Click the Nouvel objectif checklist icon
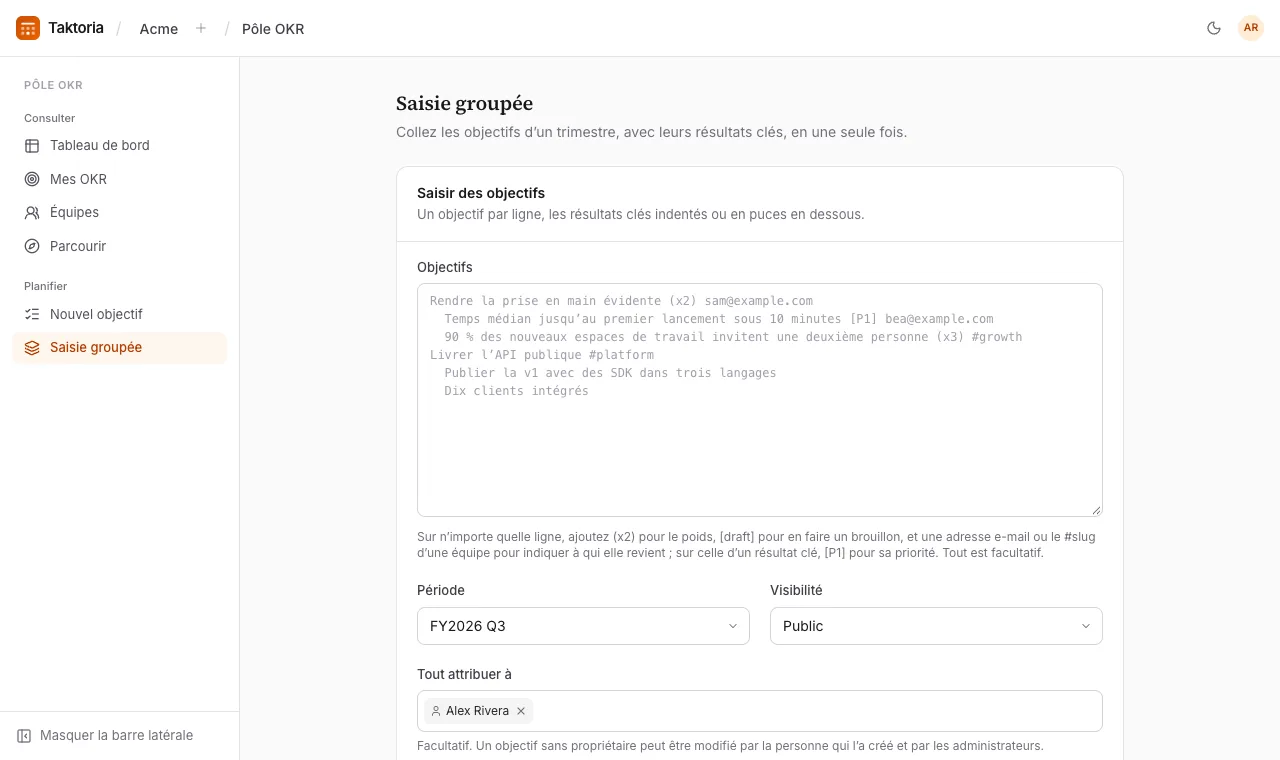Screen dimensions: 1280x760 pyautogui.click(x=32, y=314)
